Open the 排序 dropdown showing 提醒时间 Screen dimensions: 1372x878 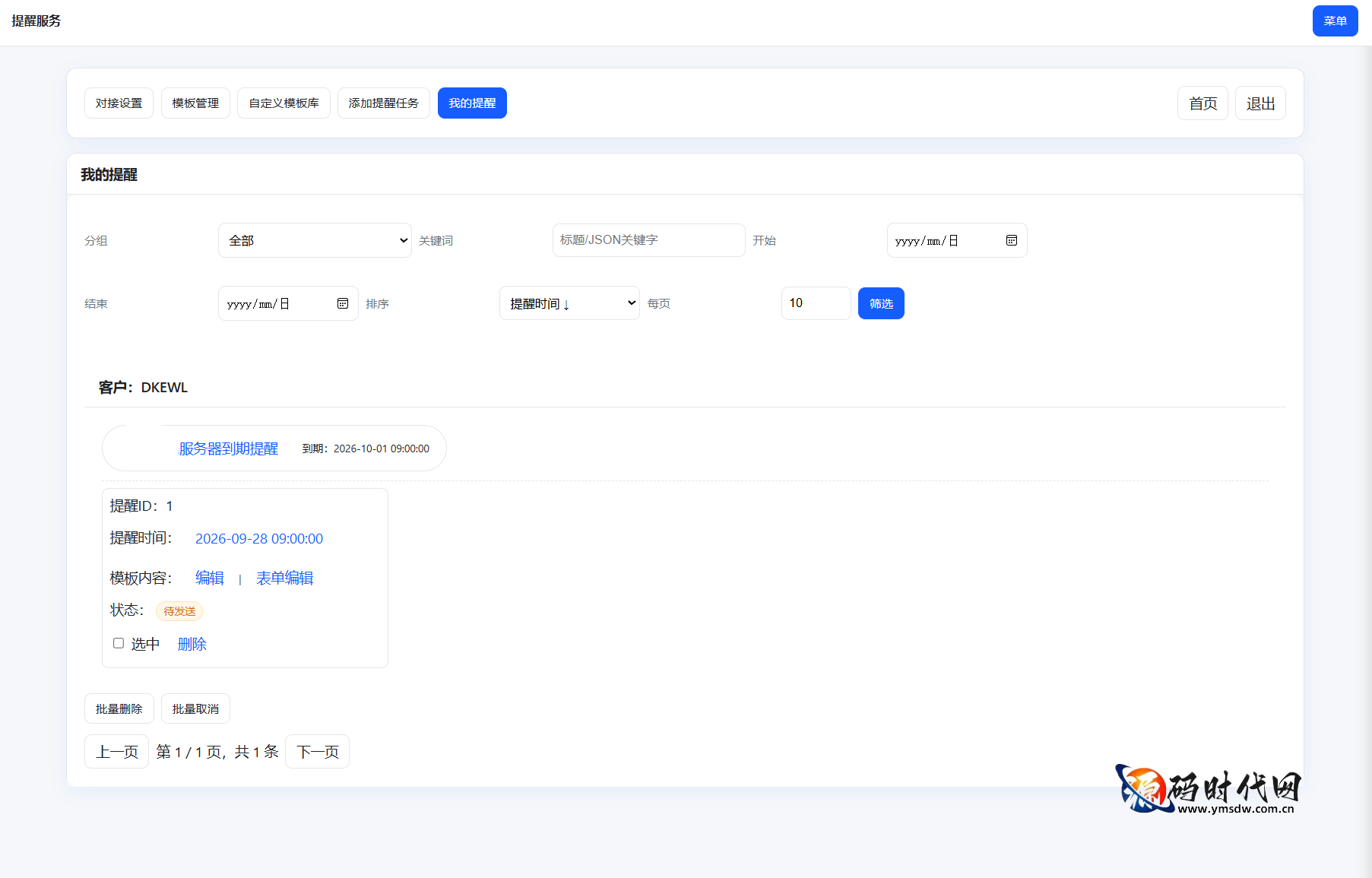coord(569,303)
